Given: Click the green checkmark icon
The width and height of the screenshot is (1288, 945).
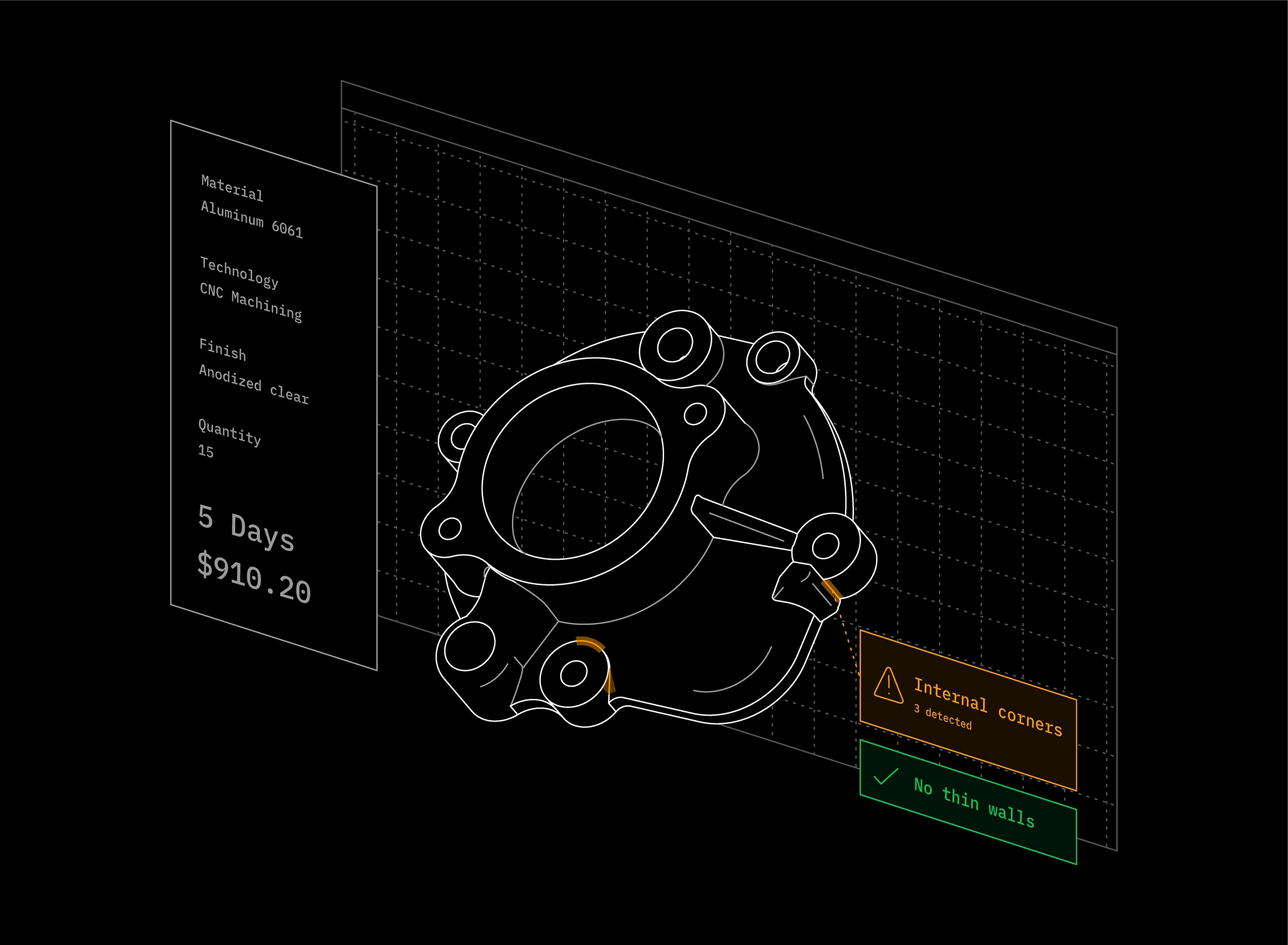Looking at the screenshot, I should (885, 777).
